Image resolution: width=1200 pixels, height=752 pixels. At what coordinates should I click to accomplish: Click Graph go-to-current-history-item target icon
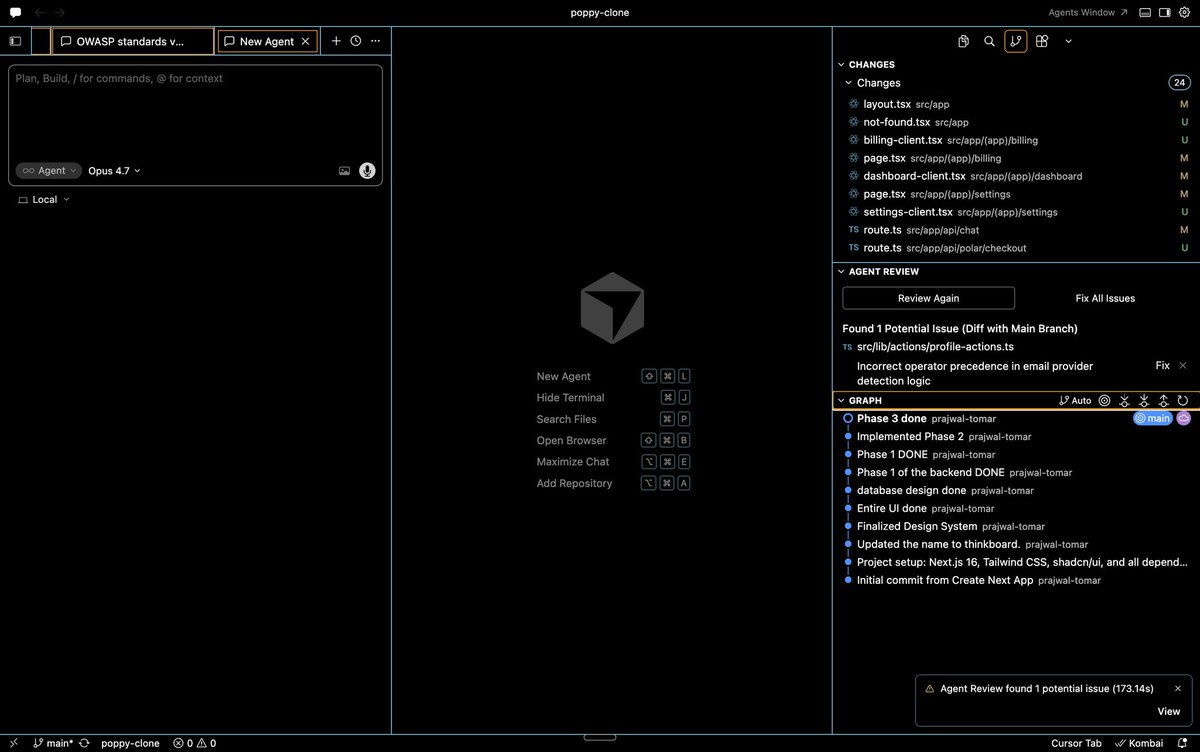click(1105, 400)
